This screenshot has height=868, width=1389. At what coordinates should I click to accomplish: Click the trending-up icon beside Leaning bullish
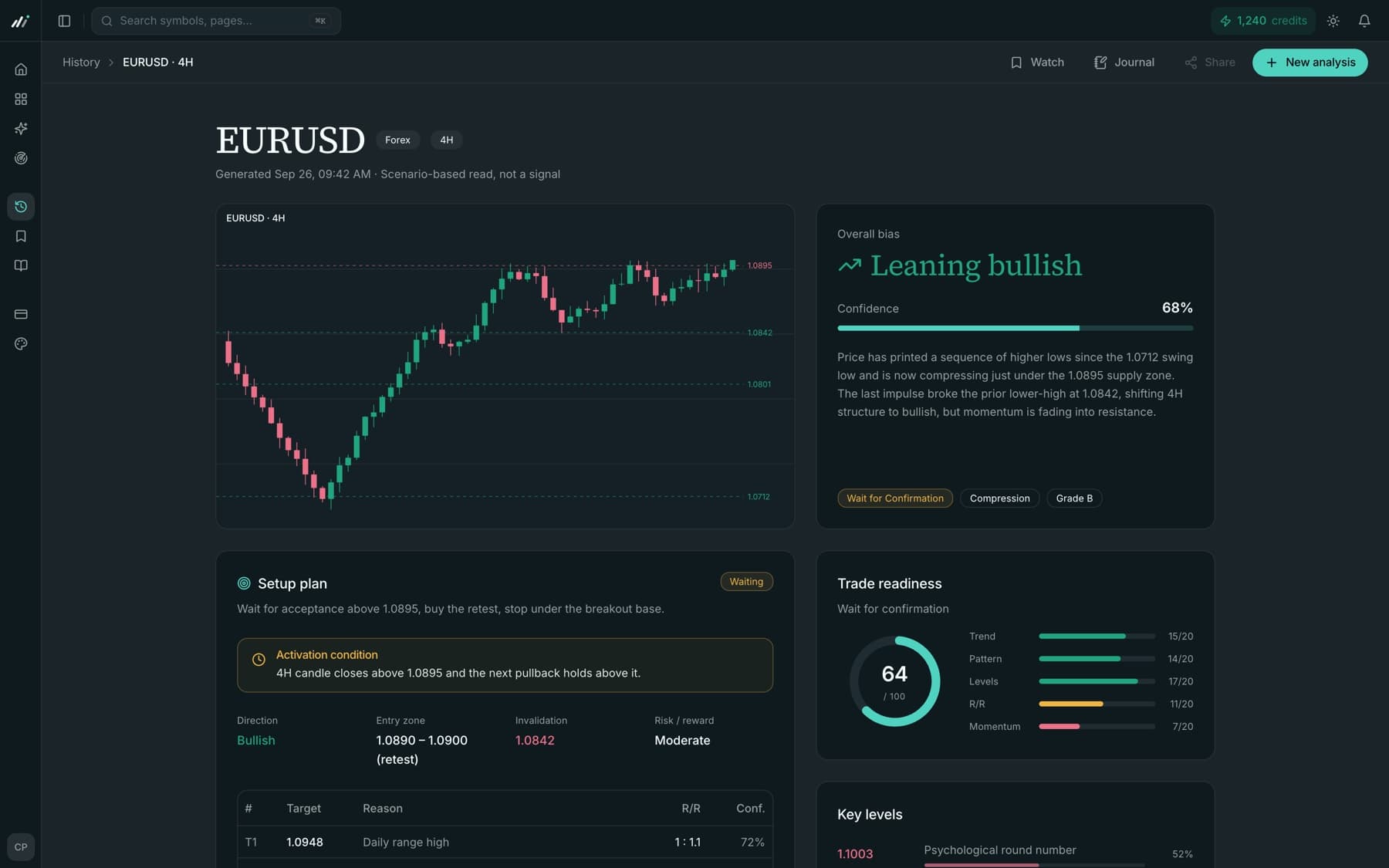850,265
